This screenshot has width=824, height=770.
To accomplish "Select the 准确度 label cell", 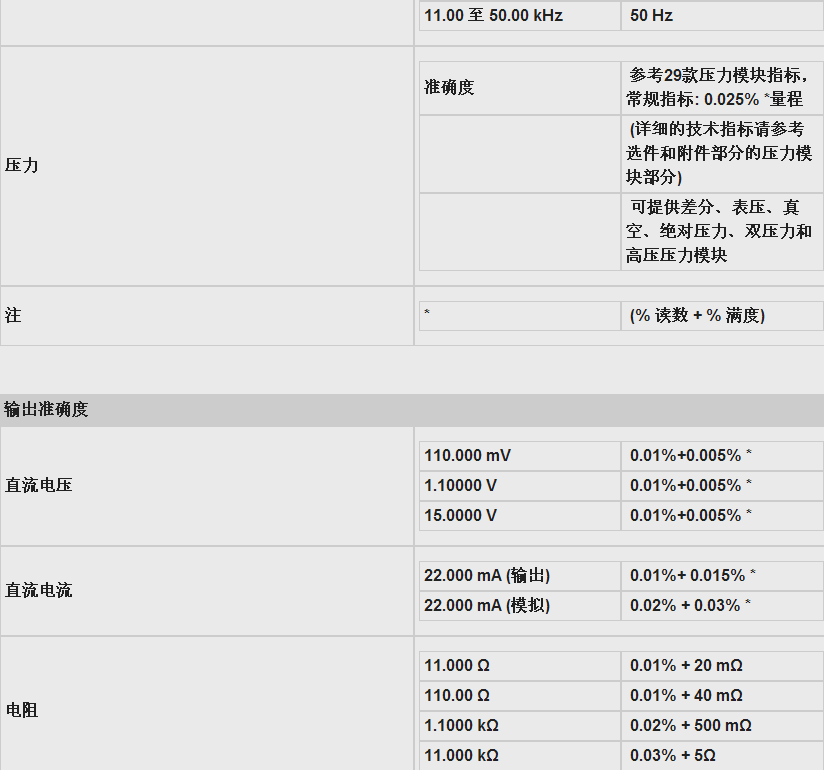I will click(449, 87).
